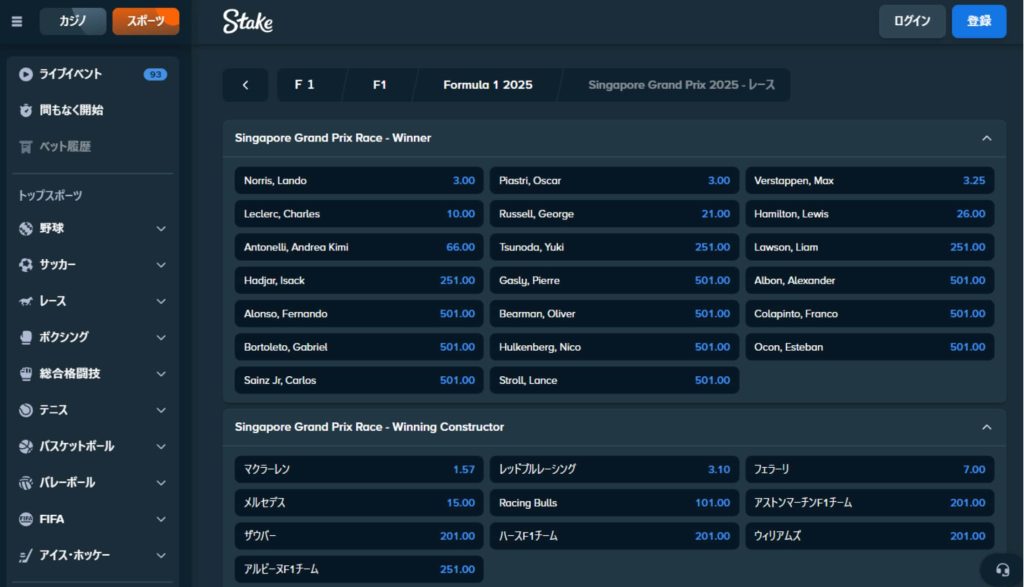Bet on Norris, Lando at 3.00
The height and width of the screenshot is (587, 1024).
click(x=359, y=181)
